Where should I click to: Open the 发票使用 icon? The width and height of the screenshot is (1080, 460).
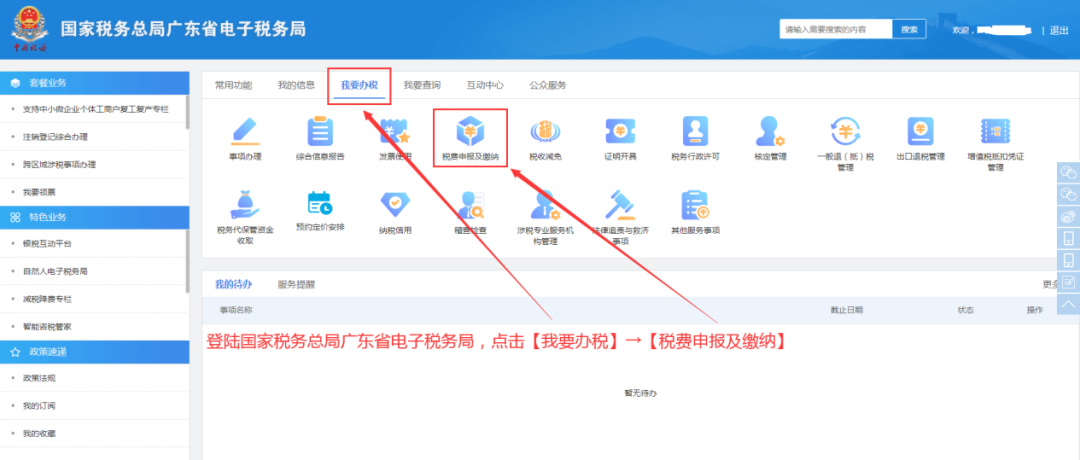[x=395, y=131]
